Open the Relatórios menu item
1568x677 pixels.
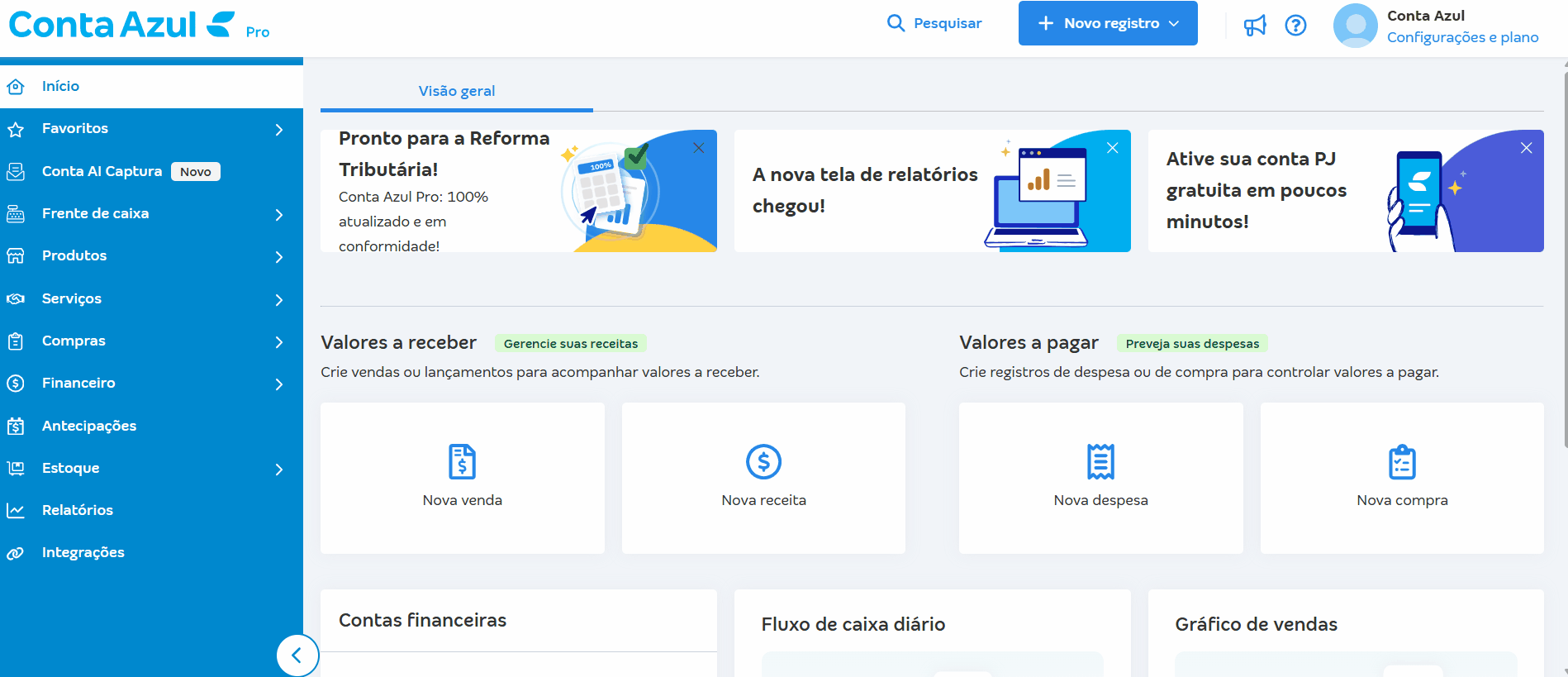151,510
